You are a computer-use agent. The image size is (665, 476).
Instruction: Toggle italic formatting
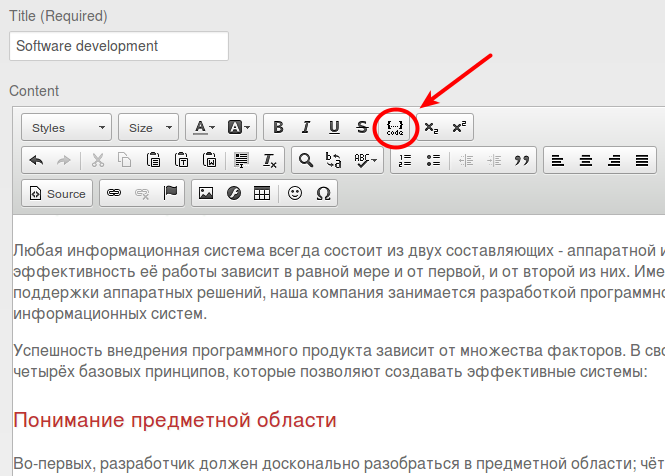(306, 127)
